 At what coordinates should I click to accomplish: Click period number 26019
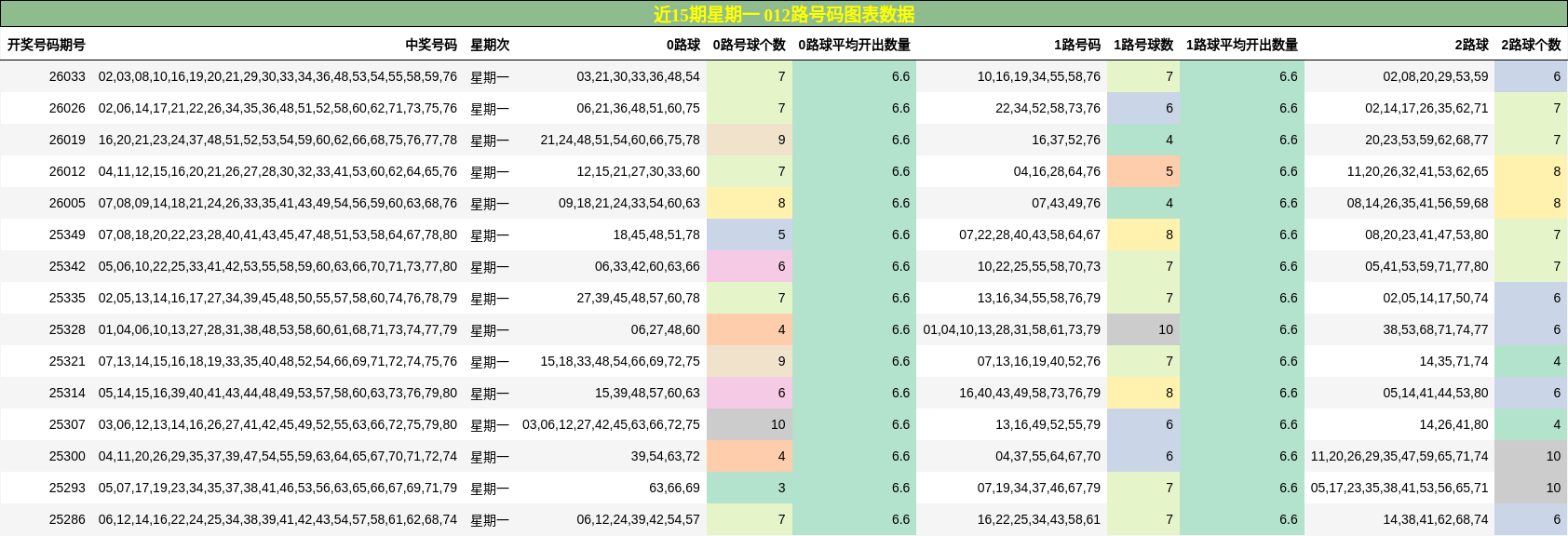67,140
